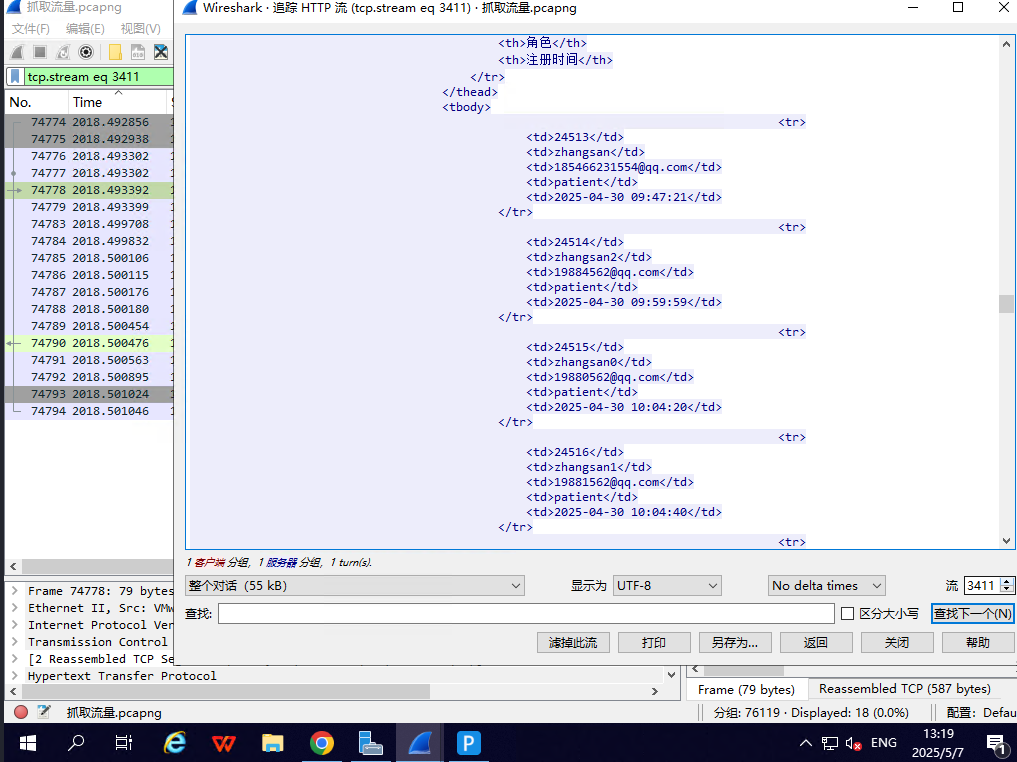Open the 视图(V) menu
Viewport: 1017px width, 762px height.
click(140, 29)
